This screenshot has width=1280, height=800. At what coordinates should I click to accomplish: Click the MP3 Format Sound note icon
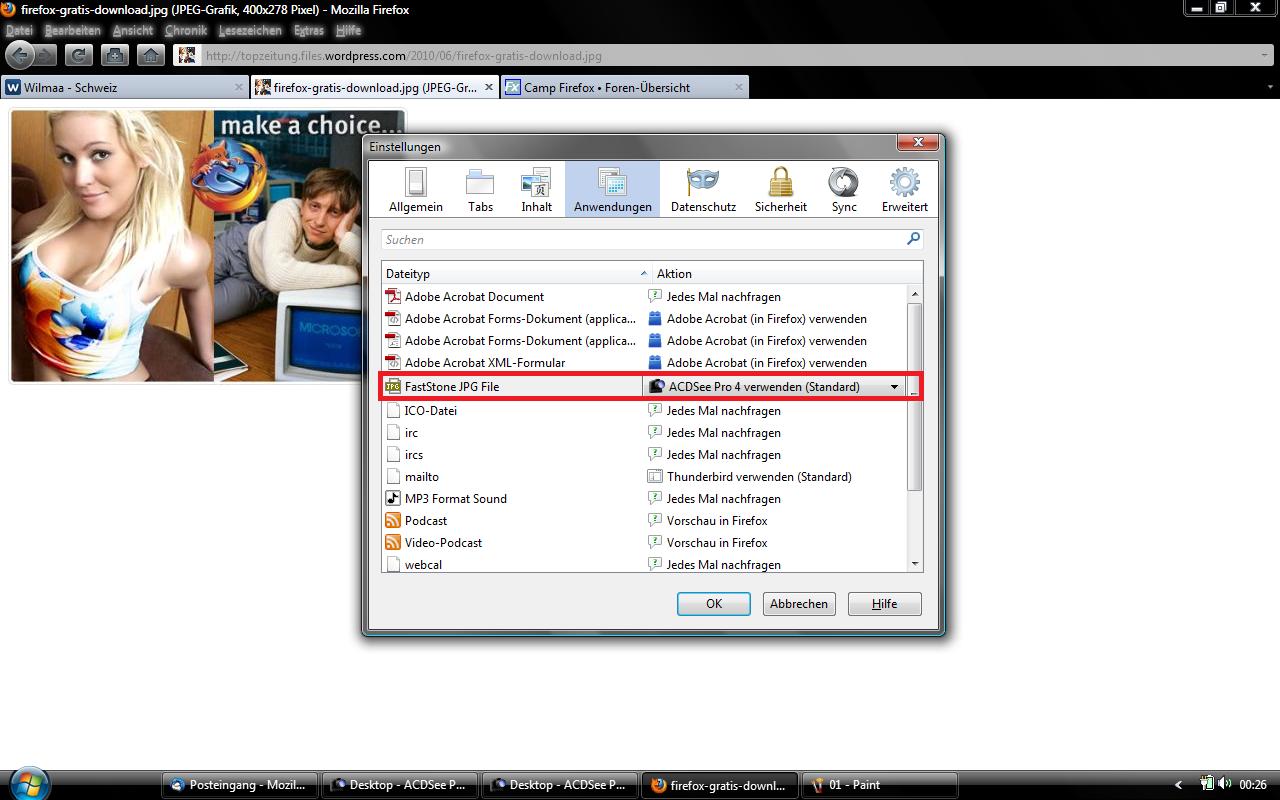pos(393,499)
